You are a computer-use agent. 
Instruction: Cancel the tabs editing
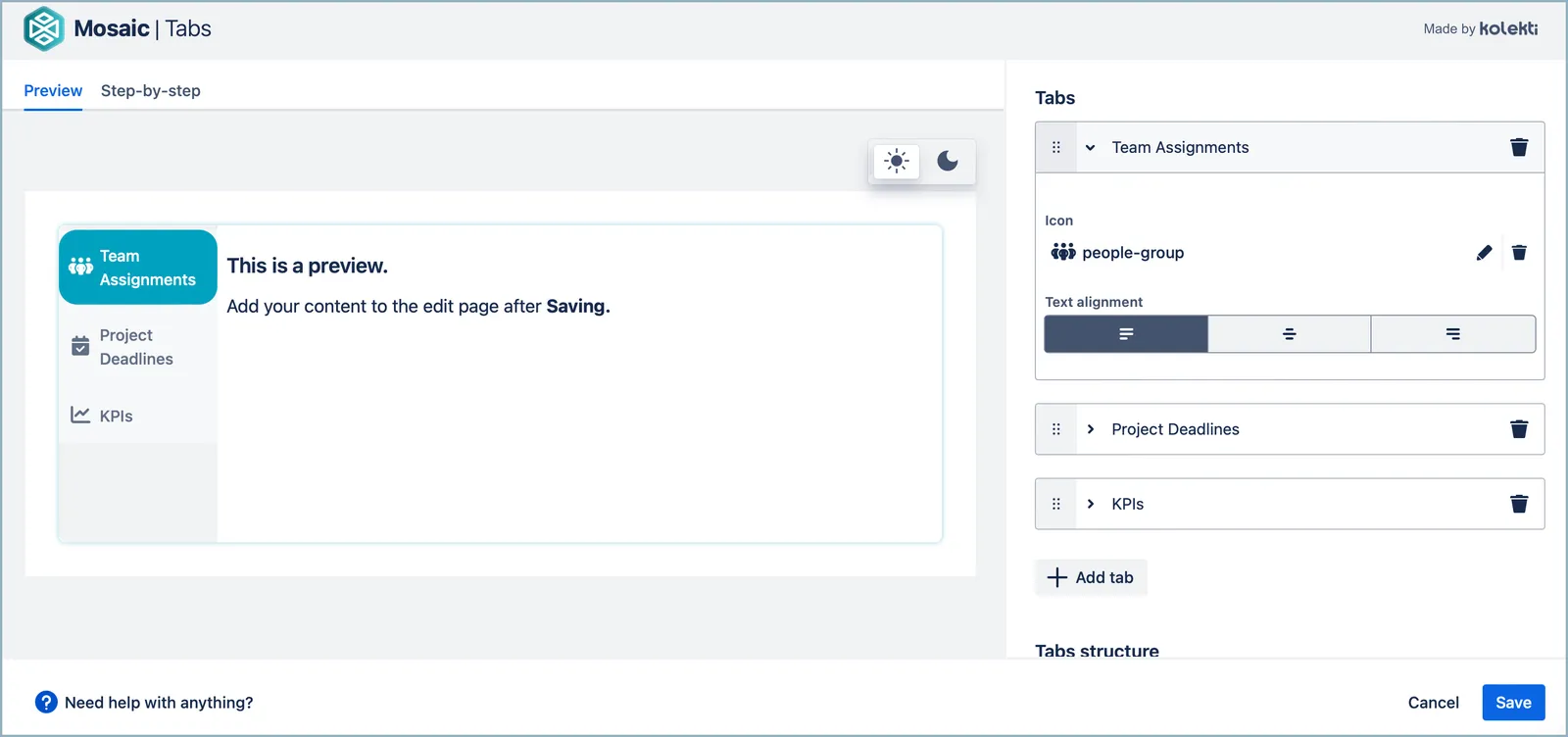pyautogui.click(x=1433, y=703)
